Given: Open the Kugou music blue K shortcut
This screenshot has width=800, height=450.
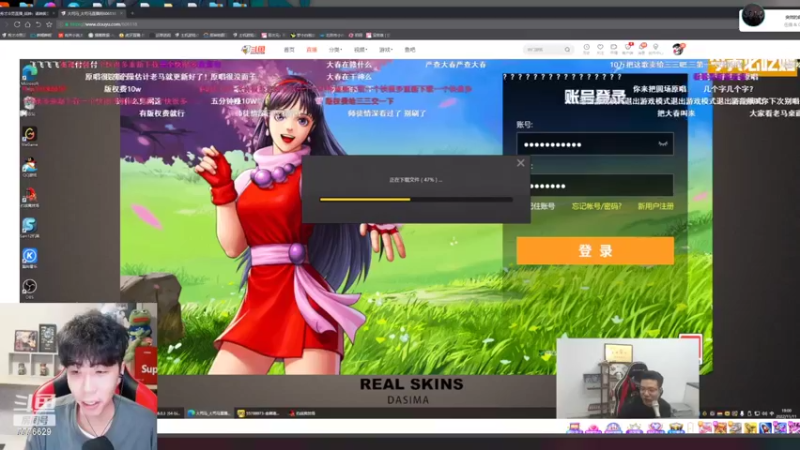Looking at the screenshot, I should coord(30,258).
